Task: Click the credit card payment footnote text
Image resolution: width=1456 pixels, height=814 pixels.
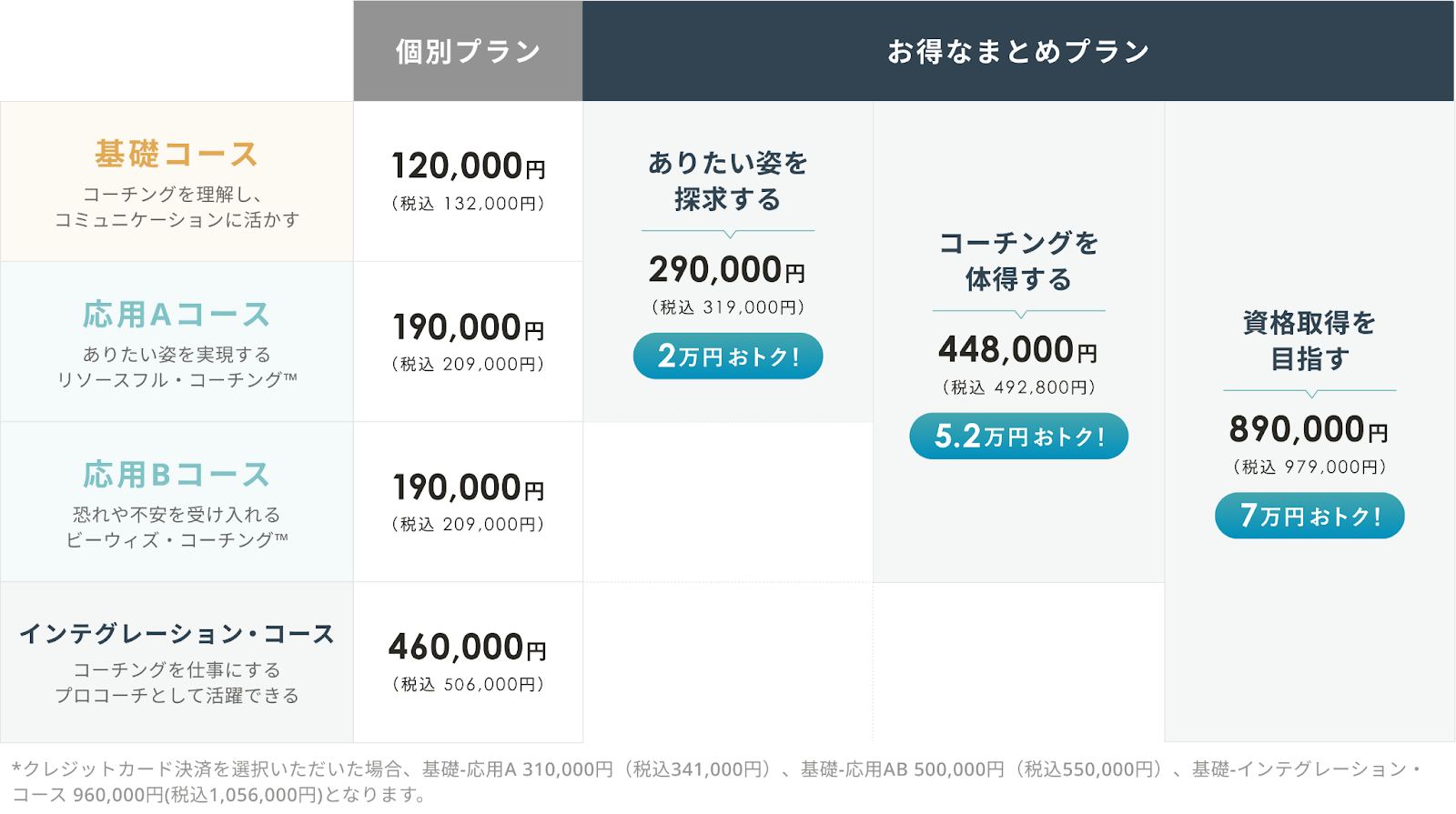Action: click(x=717, y=781)
